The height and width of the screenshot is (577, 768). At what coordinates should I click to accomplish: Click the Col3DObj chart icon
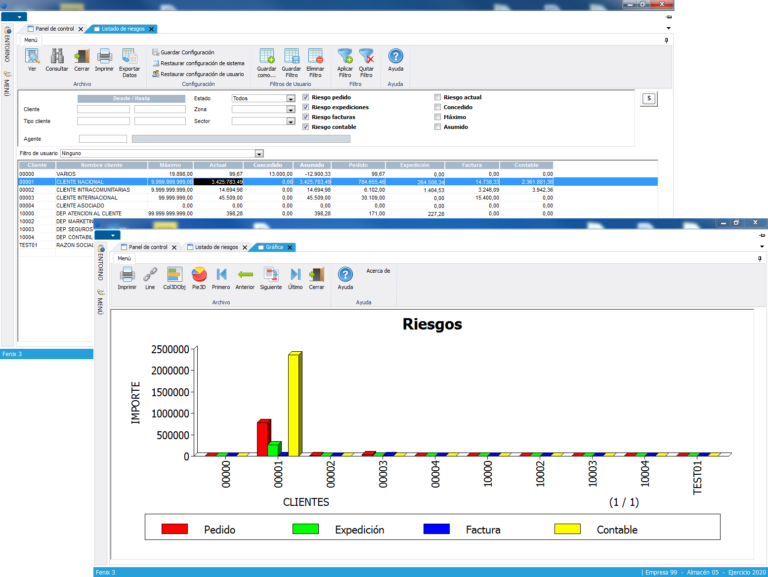tap(174, 275)
